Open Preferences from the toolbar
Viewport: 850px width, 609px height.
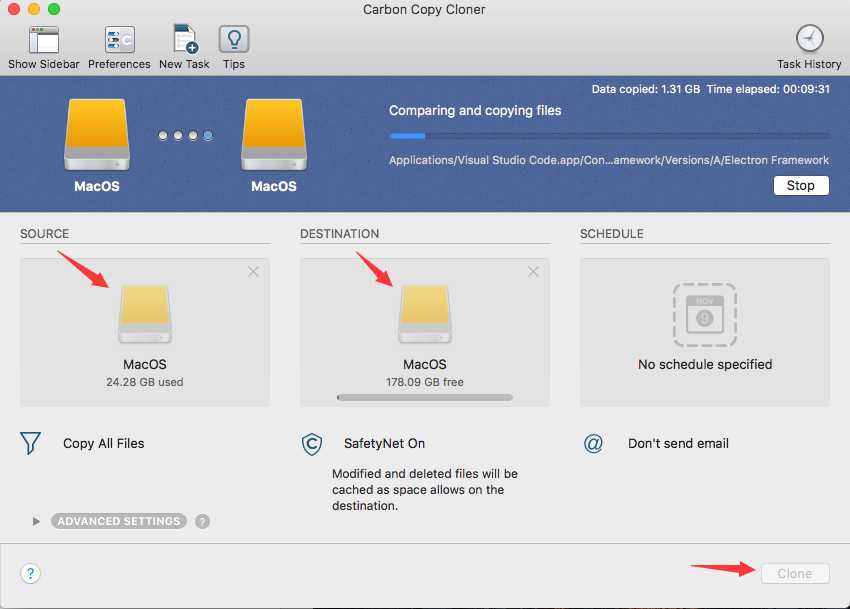point(119,40)
